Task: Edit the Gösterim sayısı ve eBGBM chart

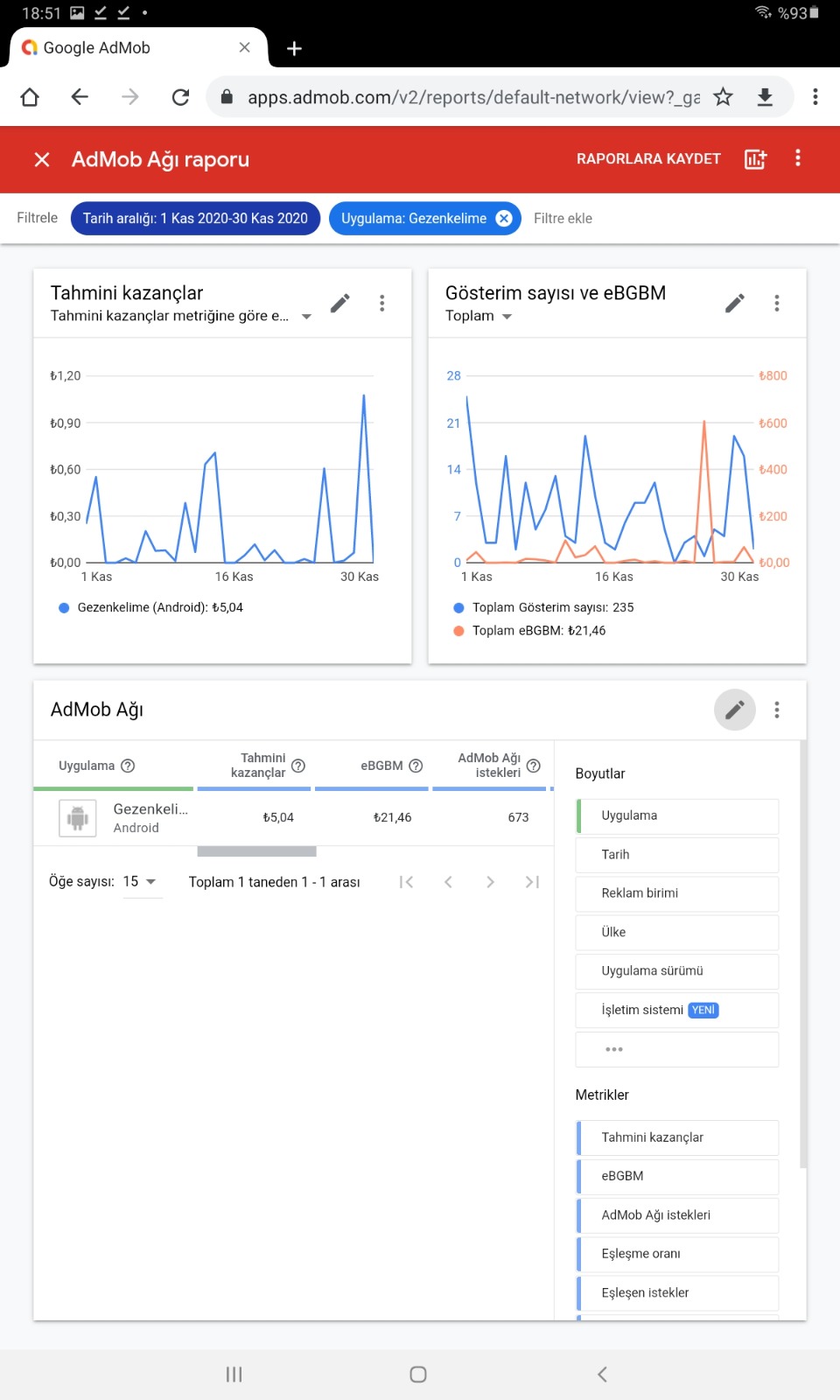Action: [x=735, y=303]
